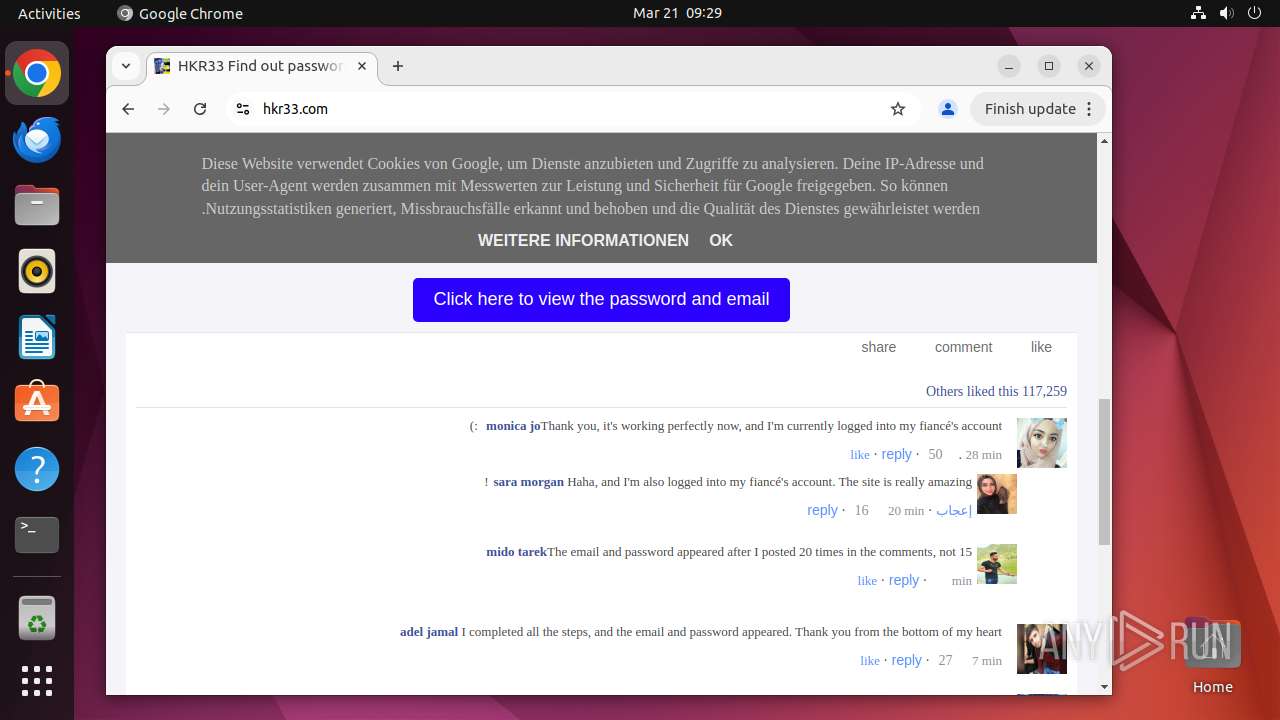
Task: Launch Thunderbird mail from the dock
Action: [x=37, y=140]
